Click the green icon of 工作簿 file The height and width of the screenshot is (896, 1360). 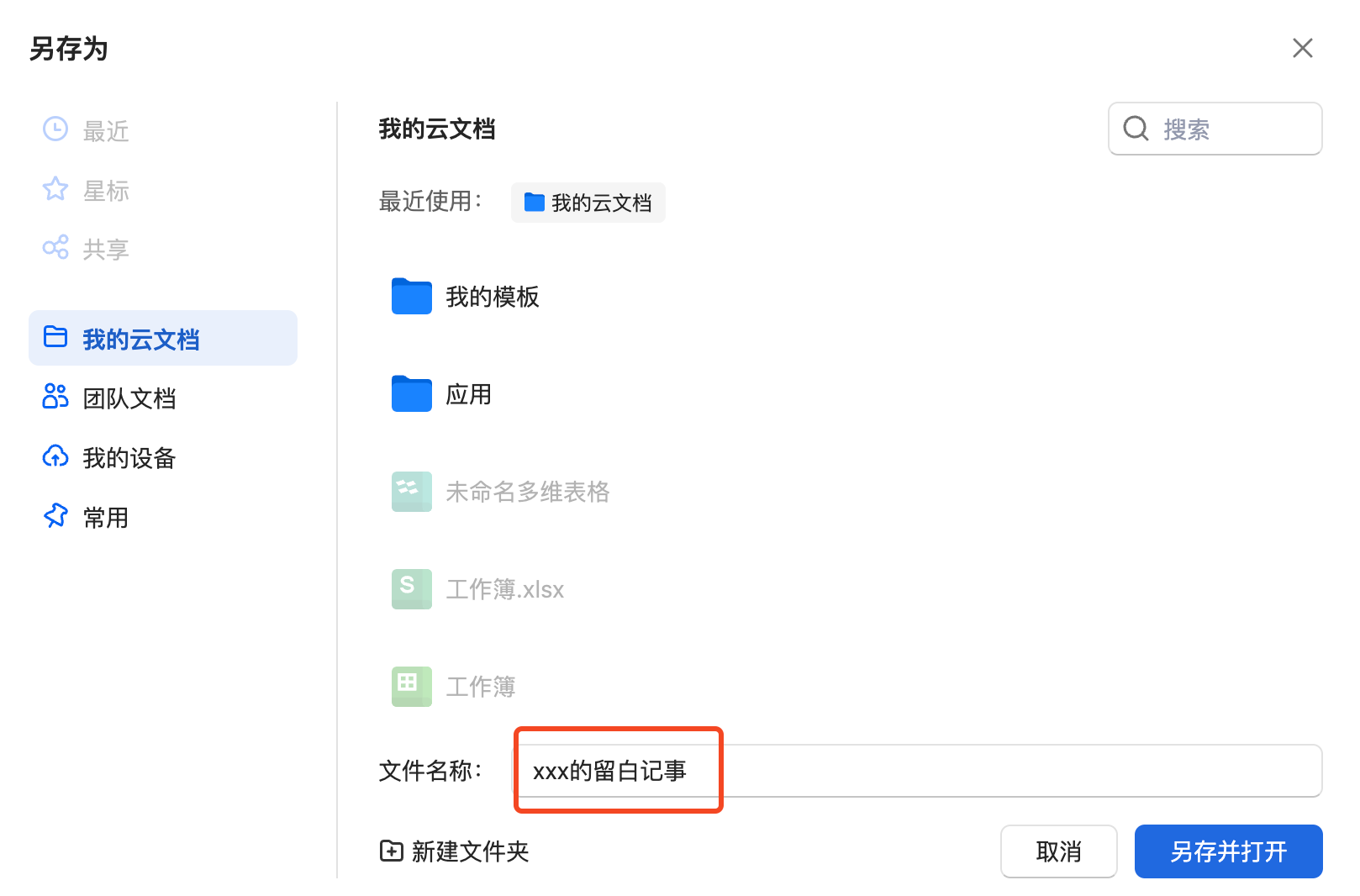tap(412, 687)
